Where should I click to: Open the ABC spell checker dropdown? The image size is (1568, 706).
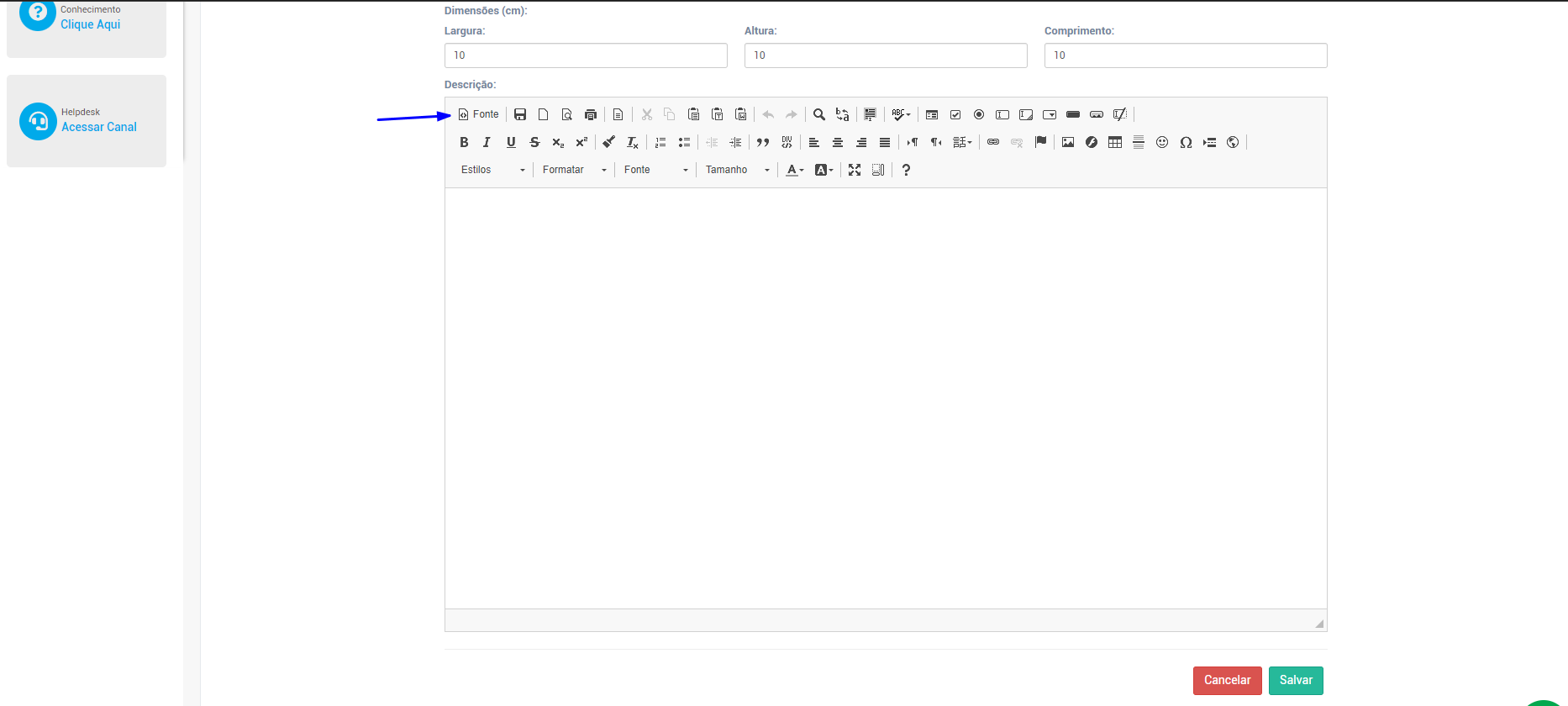click(x=901, y=114)
